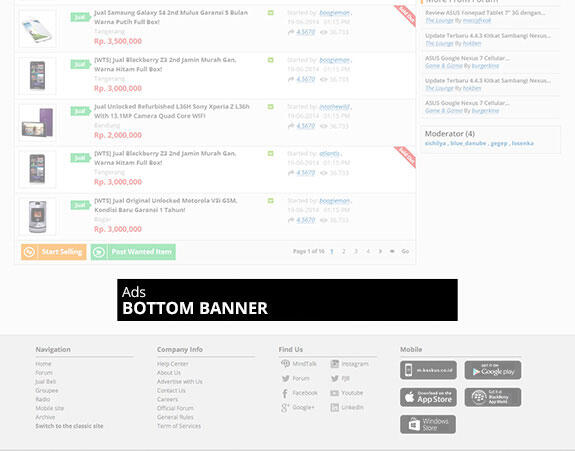Open marcofirst profile in the sidebar
This screenshot has width=575, height=451.
tap(477, 21)
